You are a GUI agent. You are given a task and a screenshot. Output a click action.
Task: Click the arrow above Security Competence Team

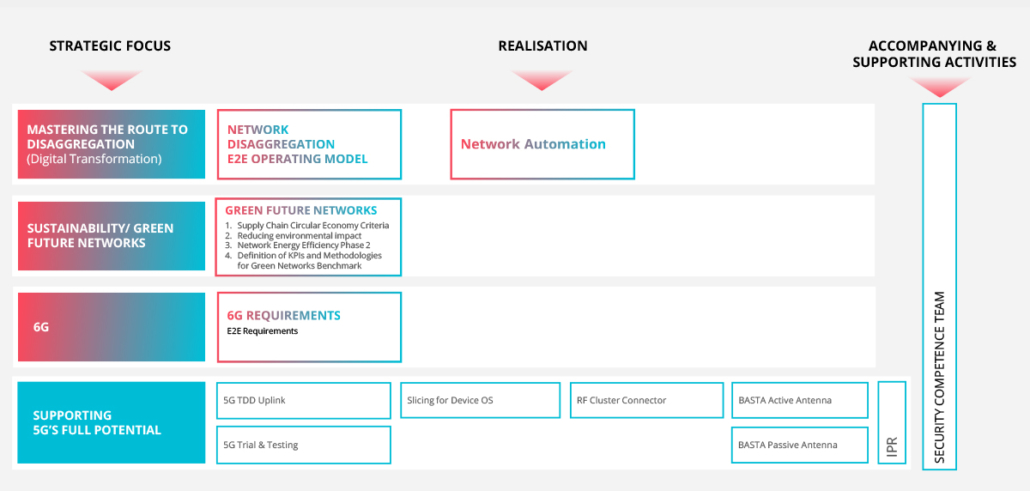pyautogui.click(x=939, y=87)
